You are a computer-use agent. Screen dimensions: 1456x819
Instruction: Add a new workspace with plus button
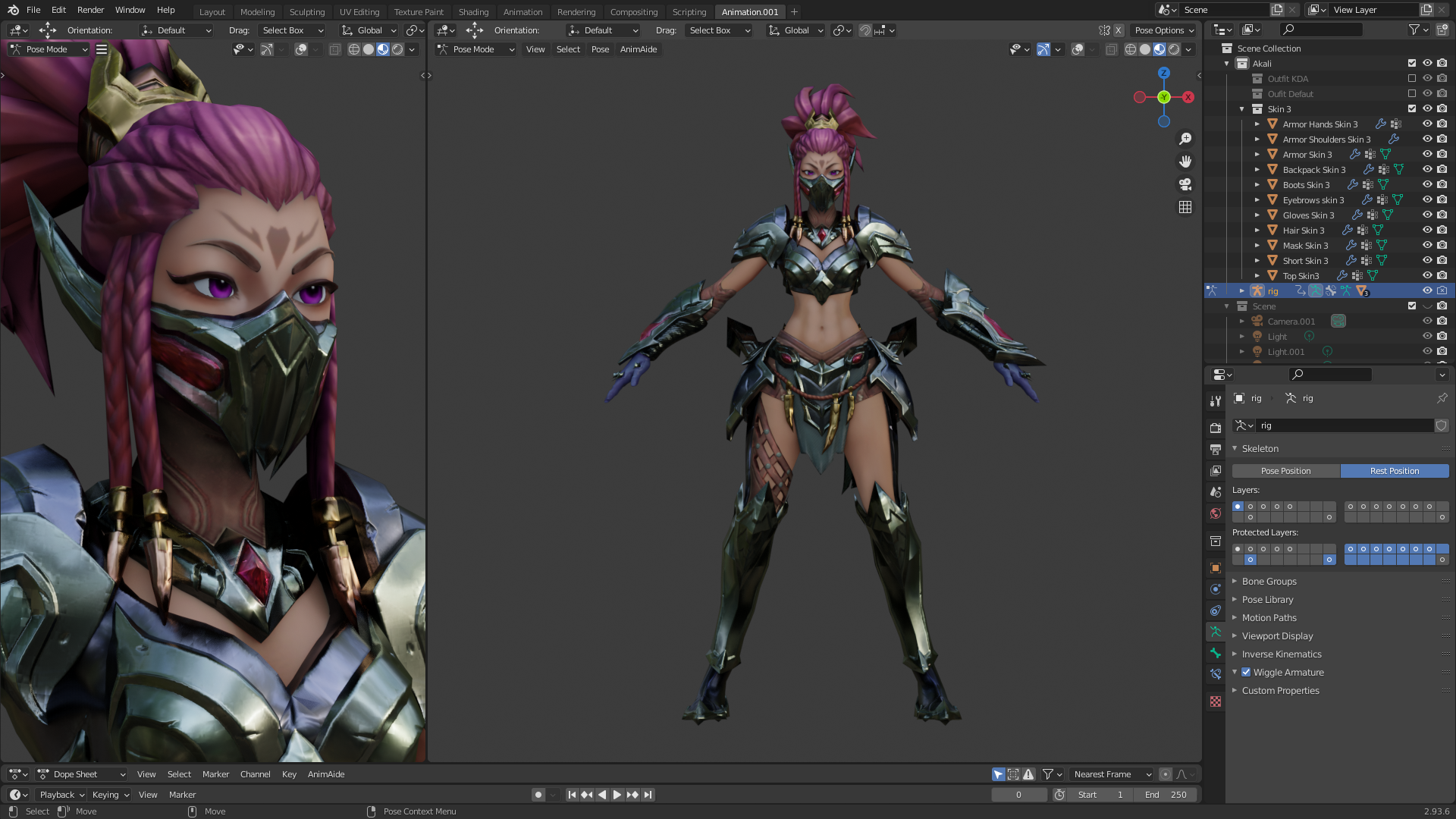pyautogui.click(x=794, y=11)
